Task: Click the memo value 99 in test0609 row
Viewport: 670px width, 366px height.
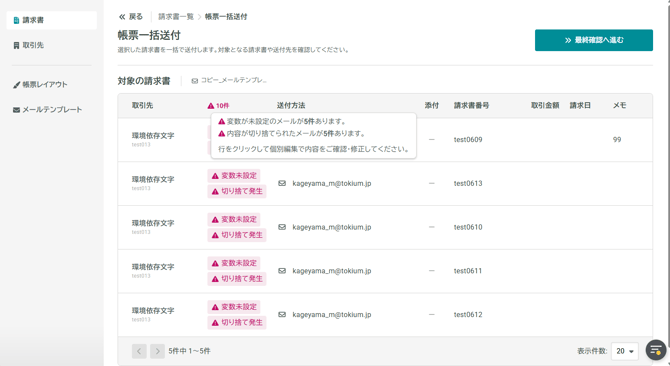Action: click(x=617, y=140)
